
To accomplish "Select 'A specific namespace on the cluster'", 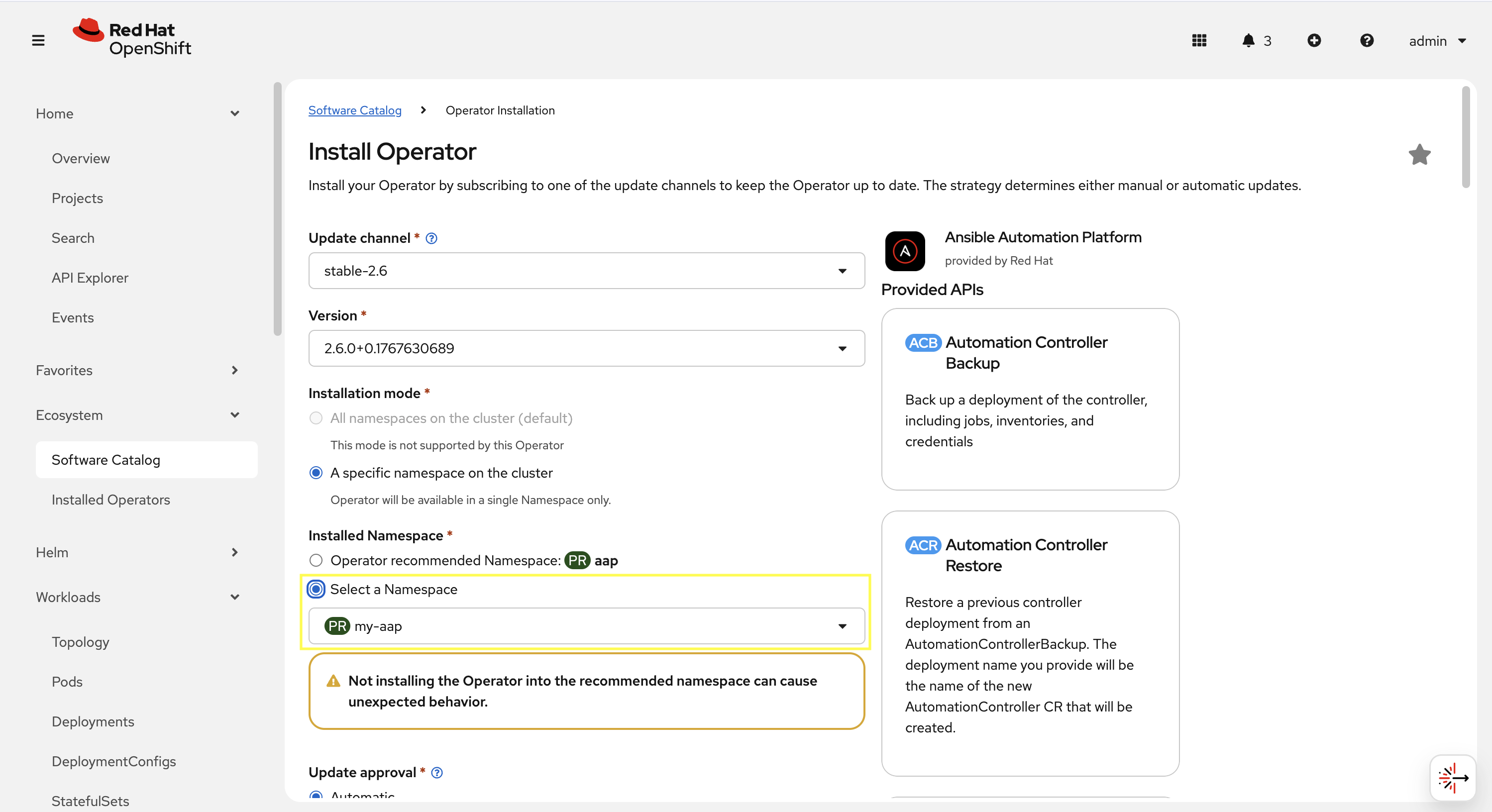I will (316, 473).
